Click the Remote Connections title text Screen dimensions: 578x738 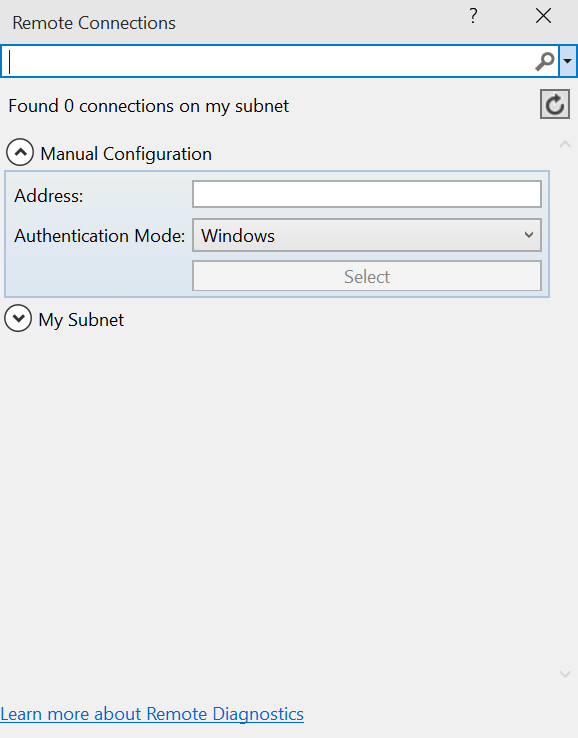pyautogui.click(x=94, y=23)
